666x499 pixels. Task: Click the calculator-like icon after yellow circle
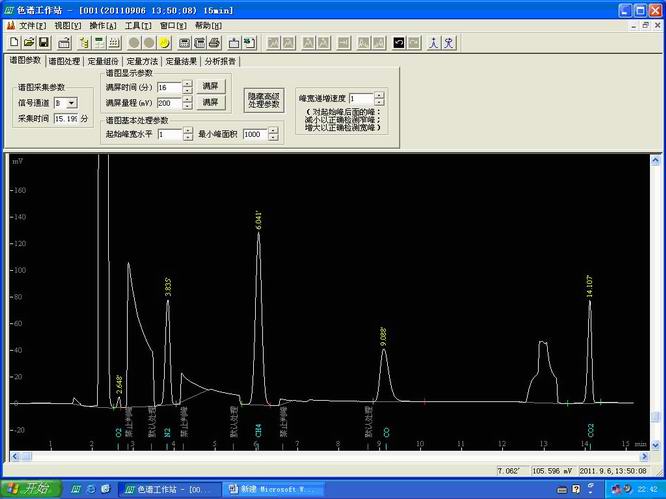[x=185, y=42]
